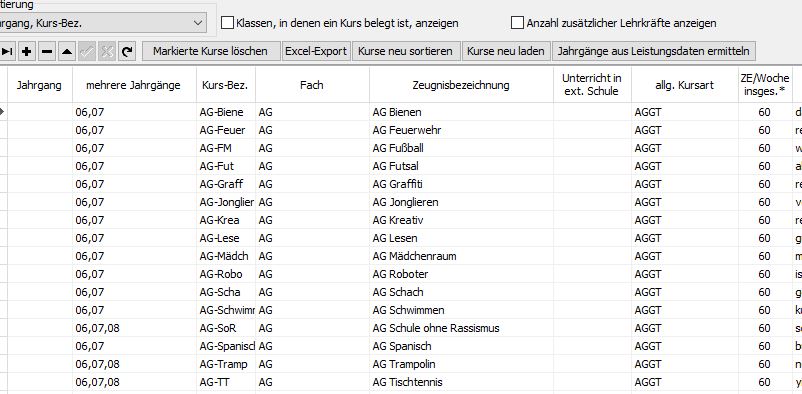
Task: Click the last record navigator icon
Action: click(7, 51)
